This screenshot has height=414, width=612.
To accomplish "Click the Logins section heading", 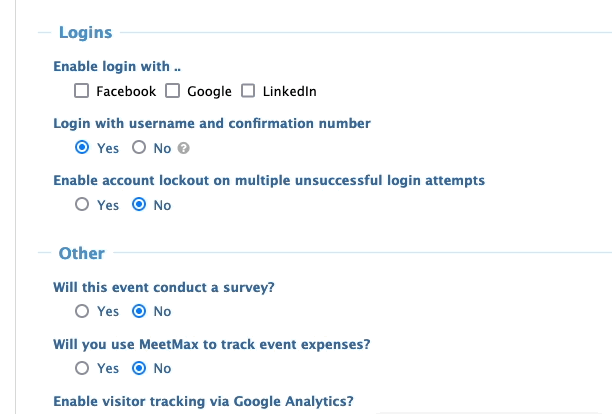I will click(x=85, y=33).
